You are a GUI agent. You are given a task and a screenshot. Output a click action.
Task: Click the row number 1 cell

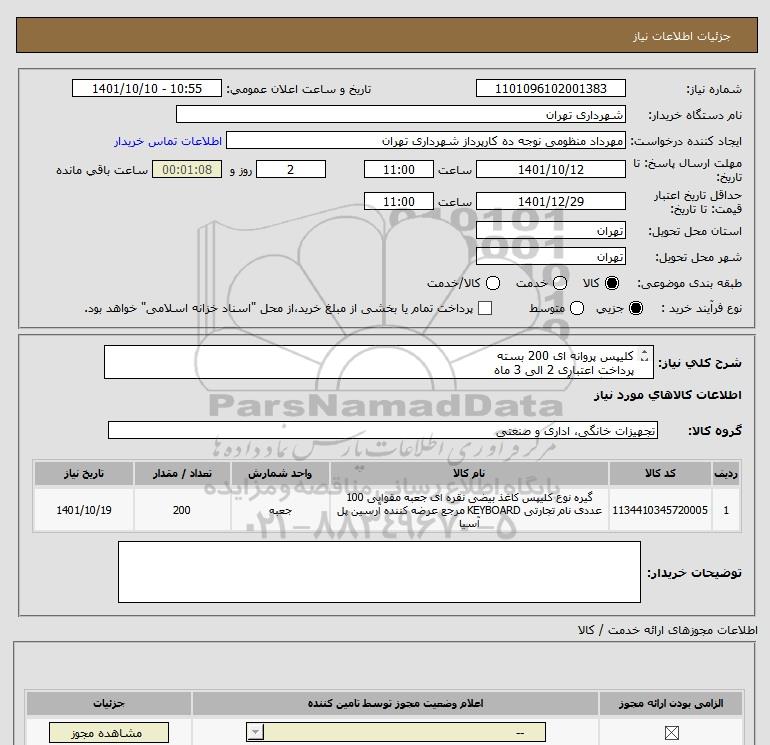pyautogui.click(x=726, y=510)
